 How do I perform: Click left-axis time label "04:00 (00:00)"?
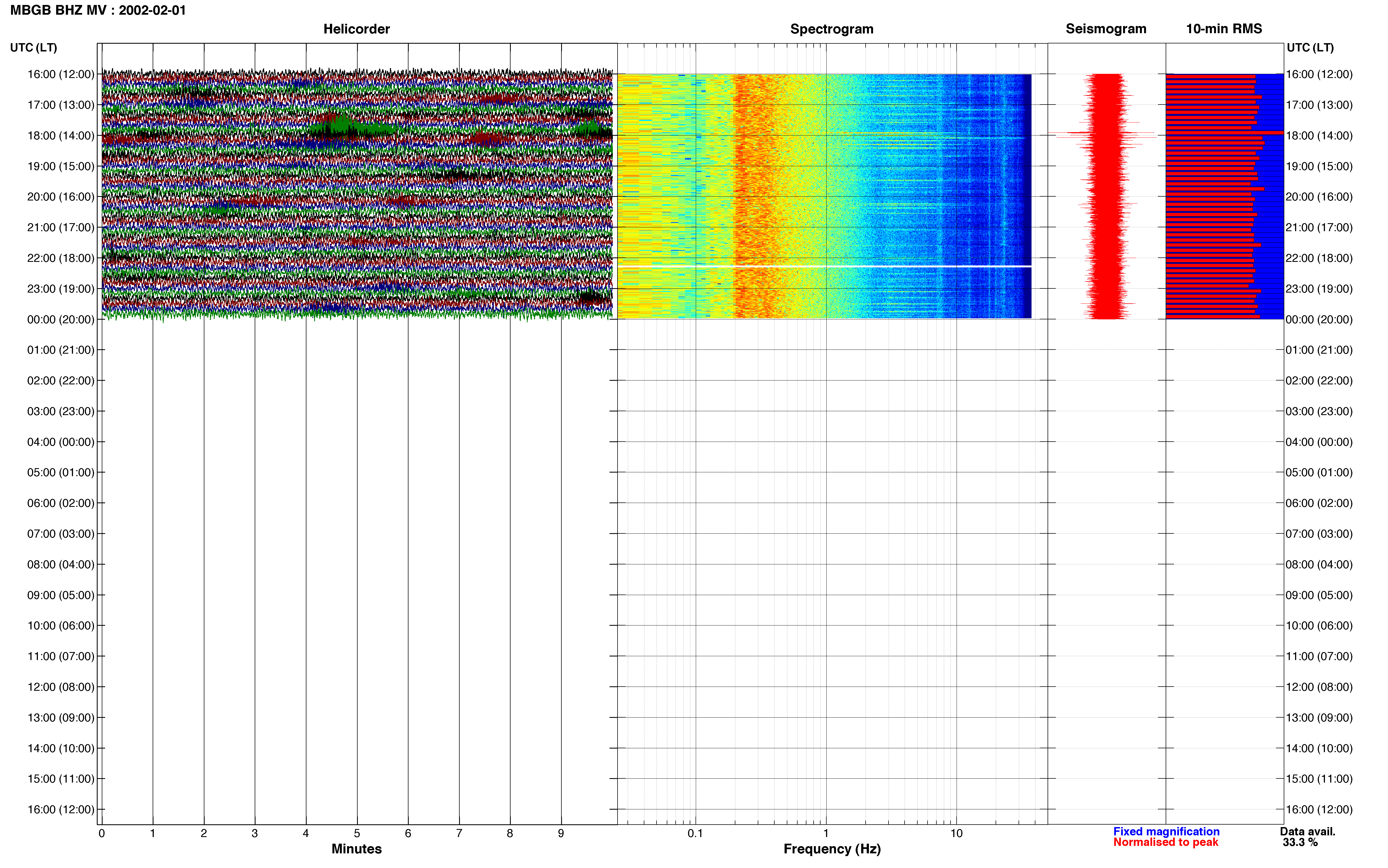[x=61, y=442]
